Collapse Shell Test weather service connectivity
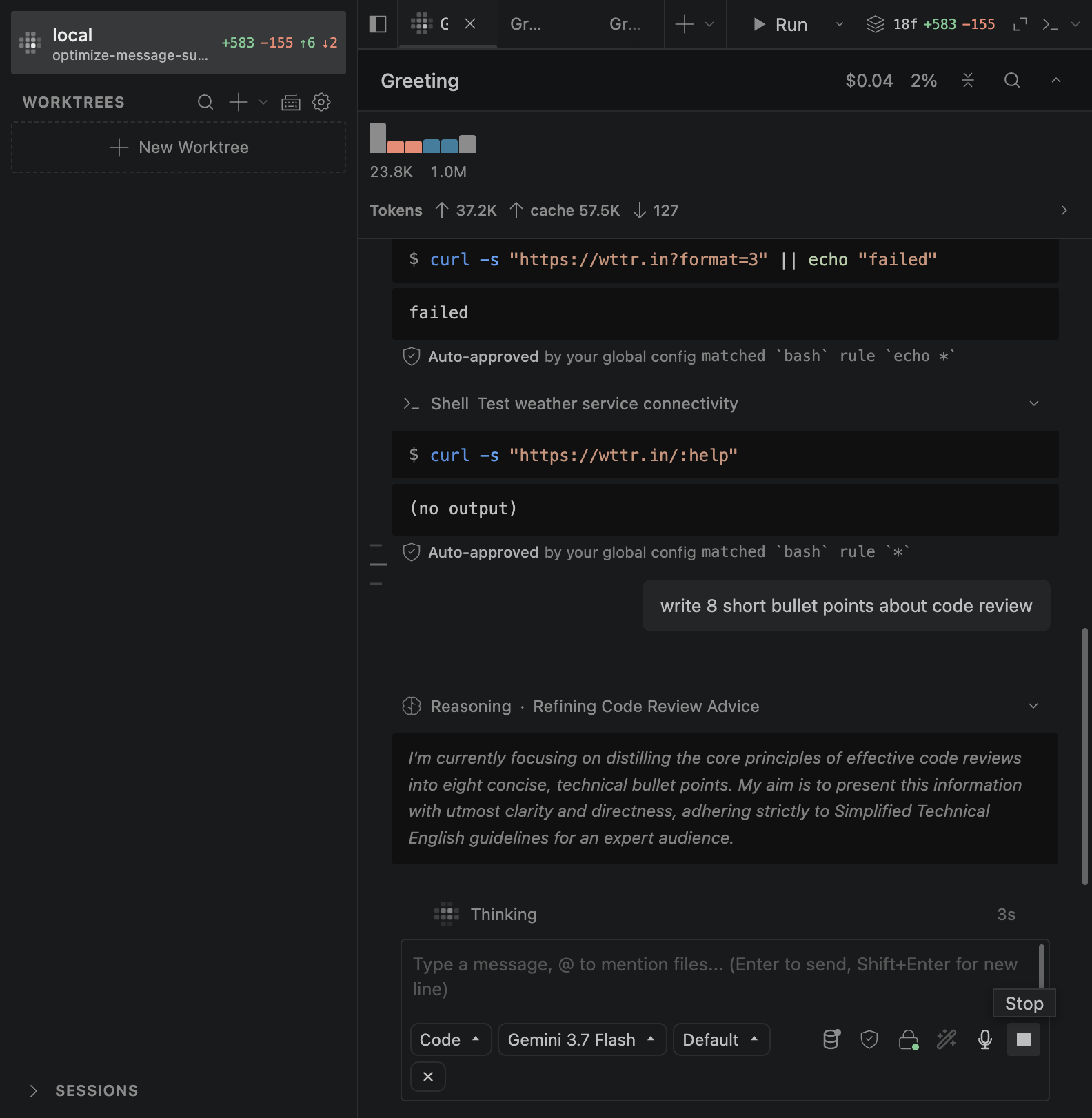This screenshot has width=1092, height=1118. coord(1033,403)
